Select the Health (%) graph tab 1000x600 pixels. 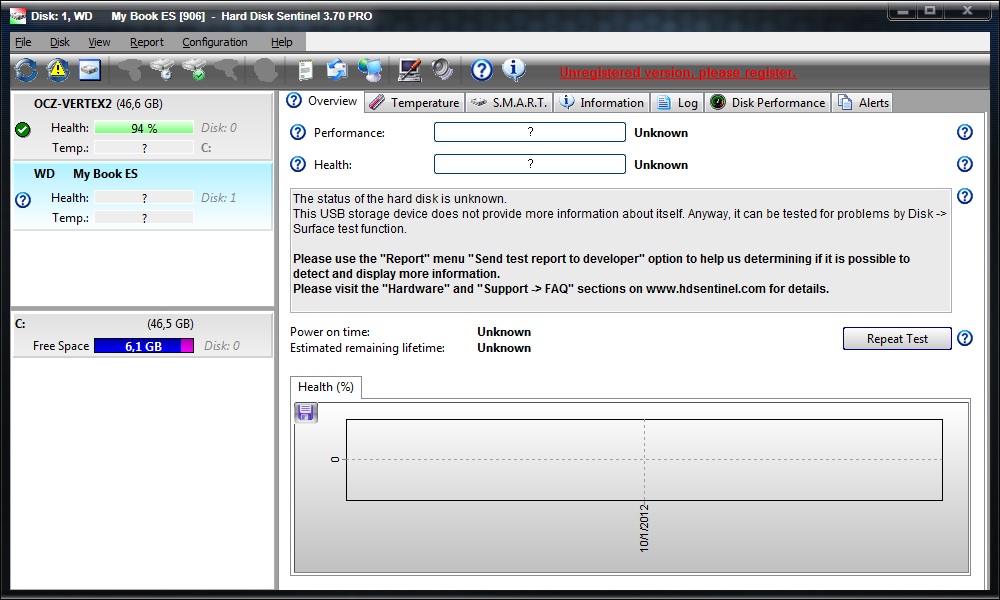click(326, 387)
